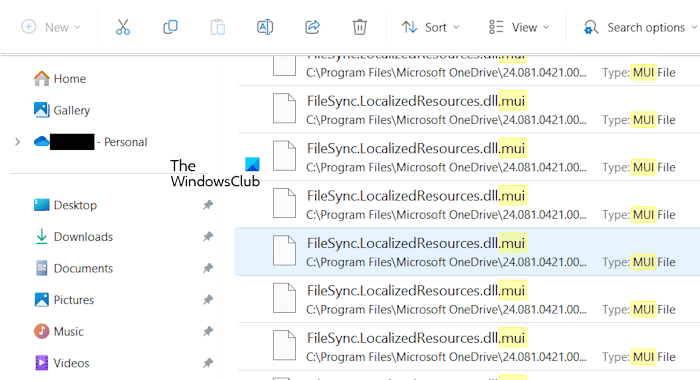Click the Paste clipboard icon
700x380 pixels.
[x=217, y=27]
